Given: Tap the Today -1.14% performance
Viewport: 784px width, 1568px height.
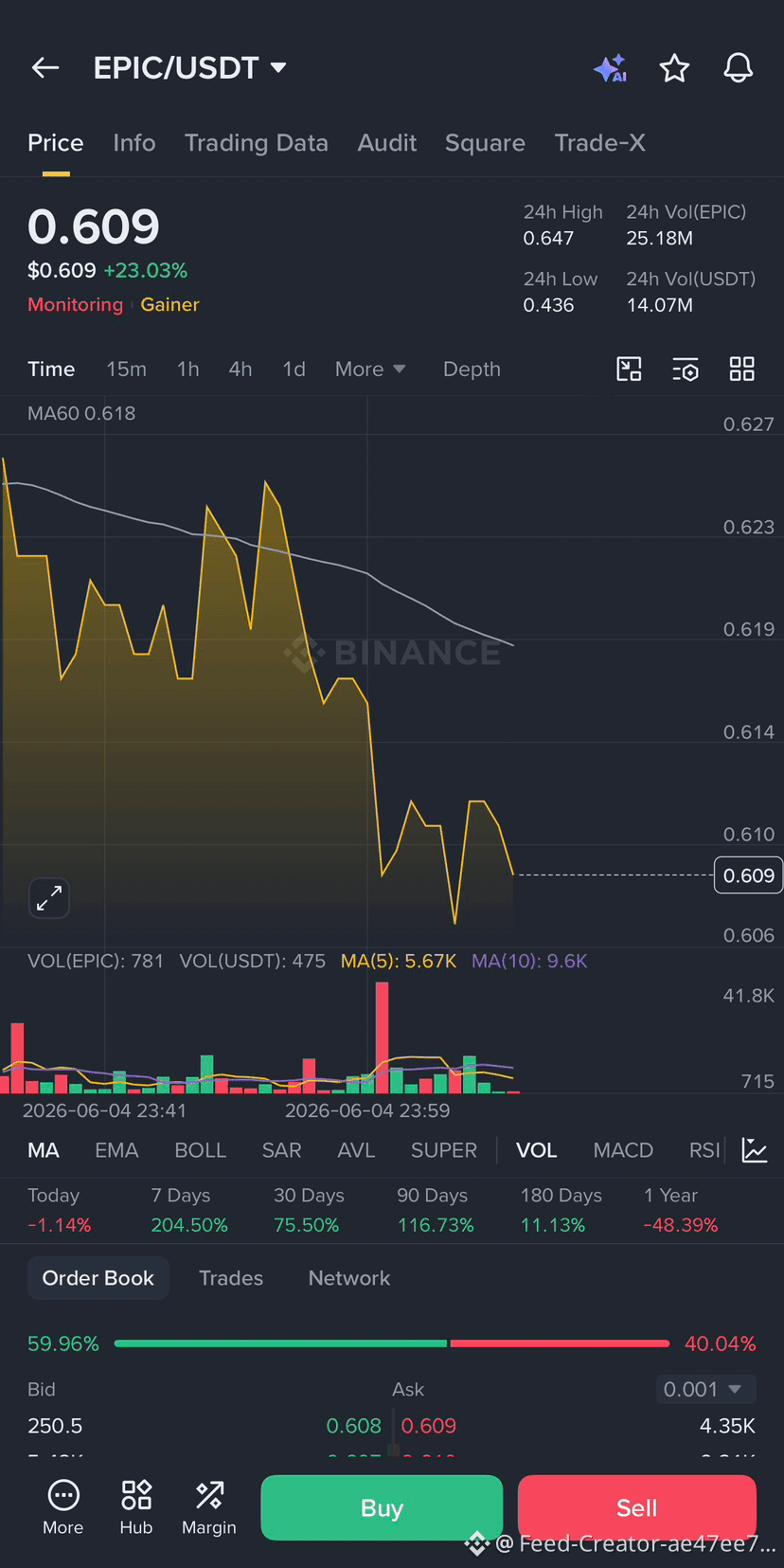Looking at the screenshot, I should pyautogui.click(x=60, y=1210).
